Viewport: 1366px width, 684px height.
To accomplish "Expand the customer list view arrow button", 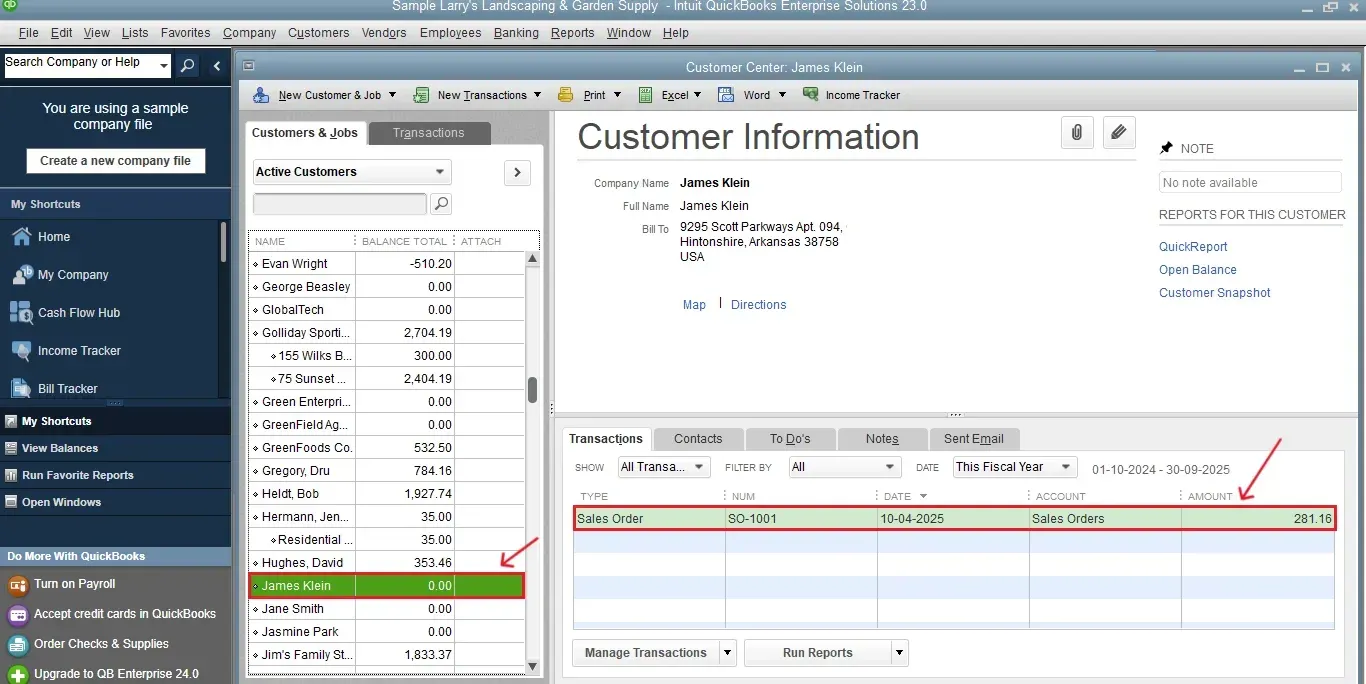I will tap(517, 172).
